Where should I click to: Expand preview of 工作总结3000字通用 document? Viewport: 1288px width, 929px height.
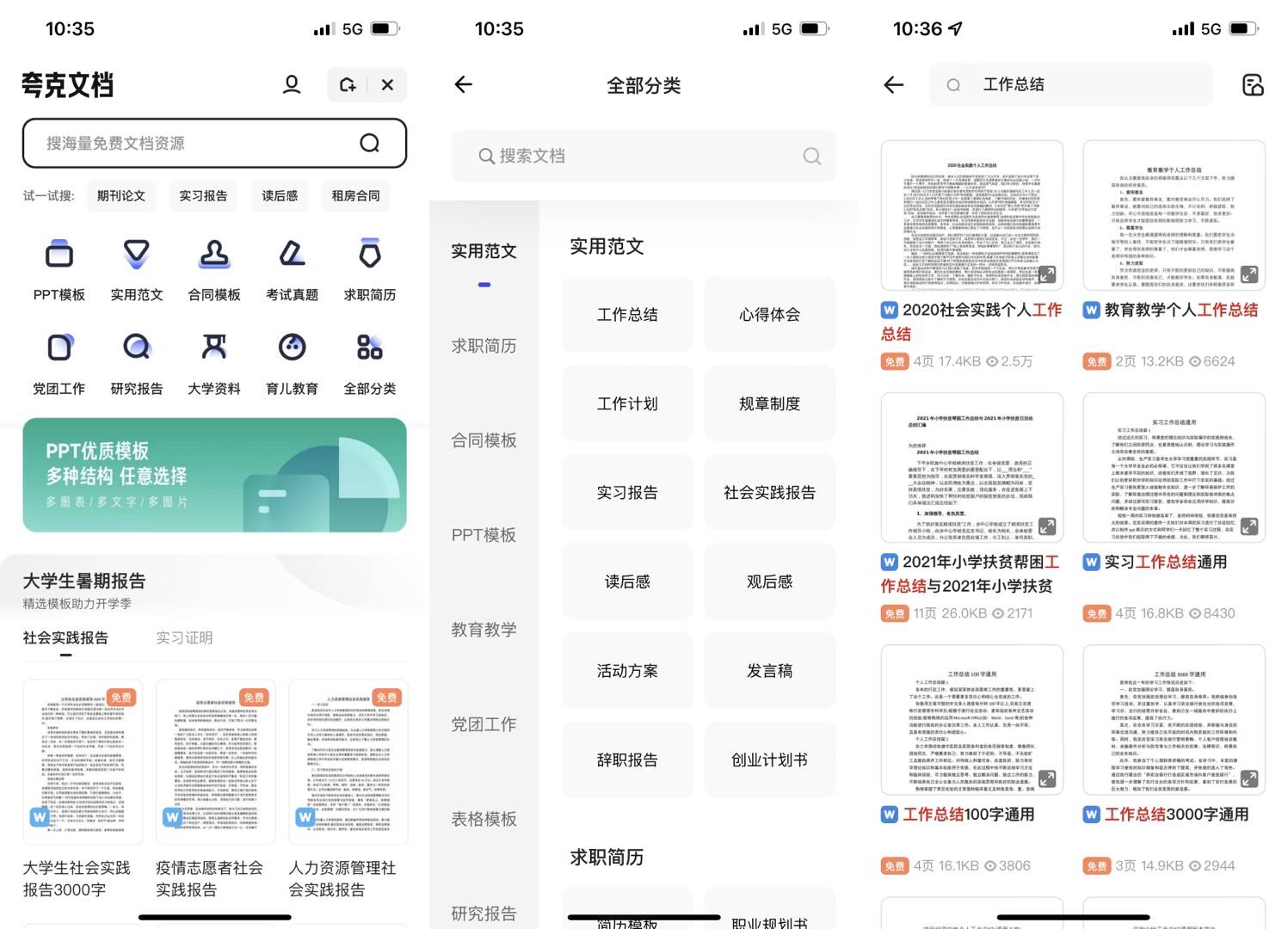click(x=1250, y=779)
